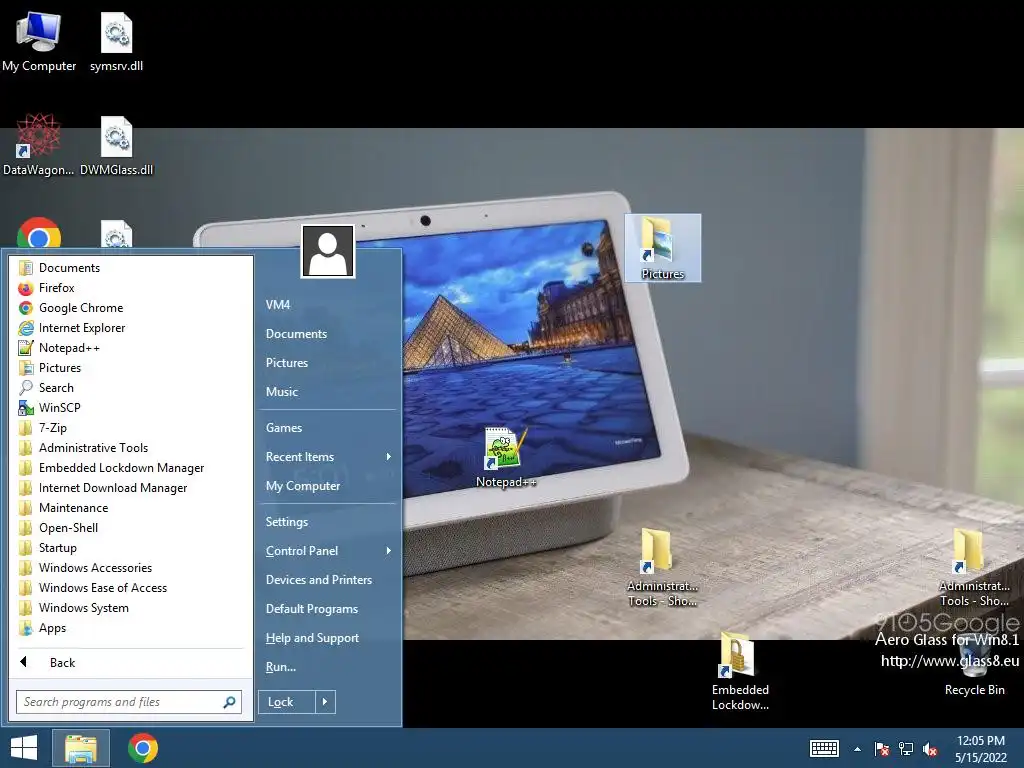Select the DWMGlass.dll file icon
Screen dimensions: 1024x768
point(116,145)
